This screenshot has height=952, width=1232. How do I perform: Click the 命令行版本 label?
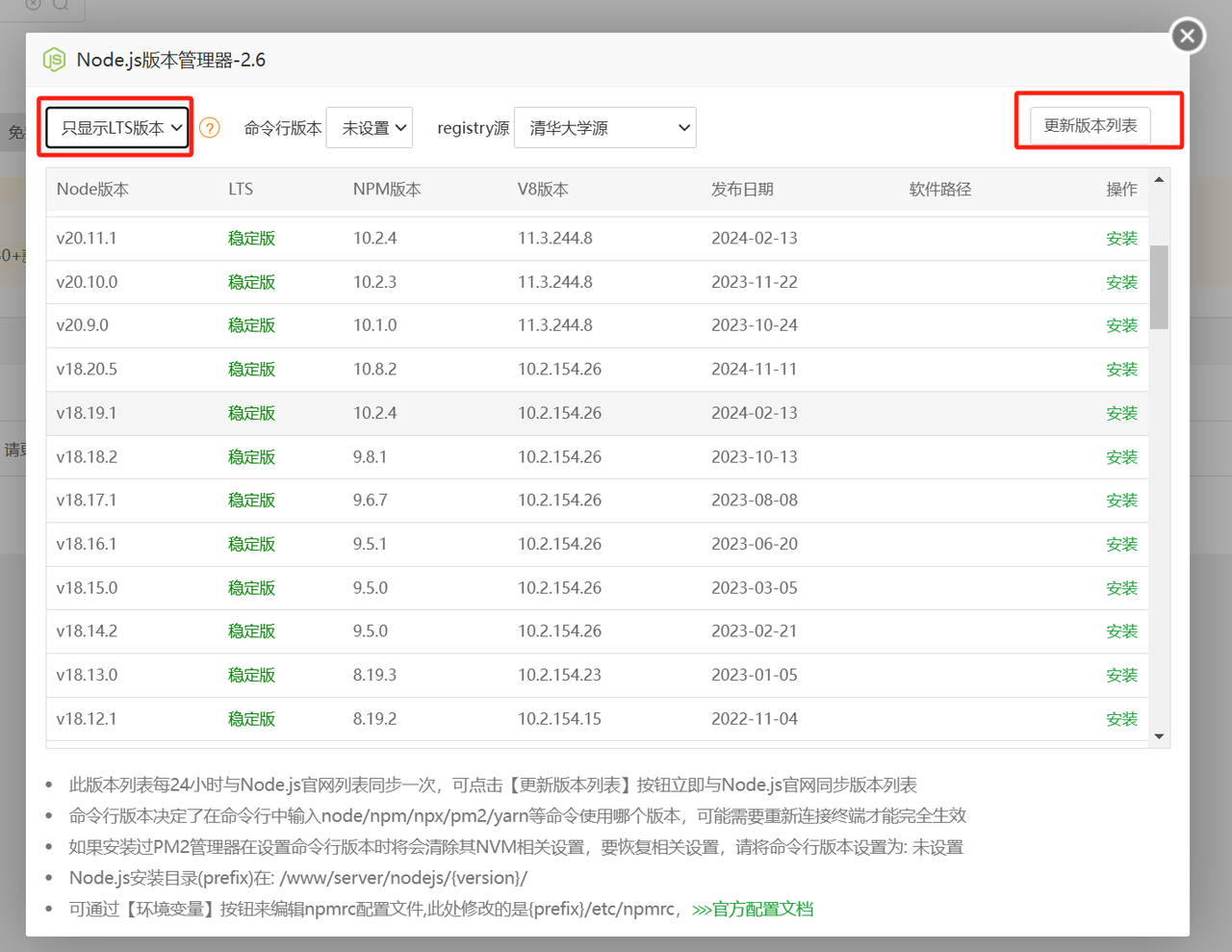tap(283, 128)
